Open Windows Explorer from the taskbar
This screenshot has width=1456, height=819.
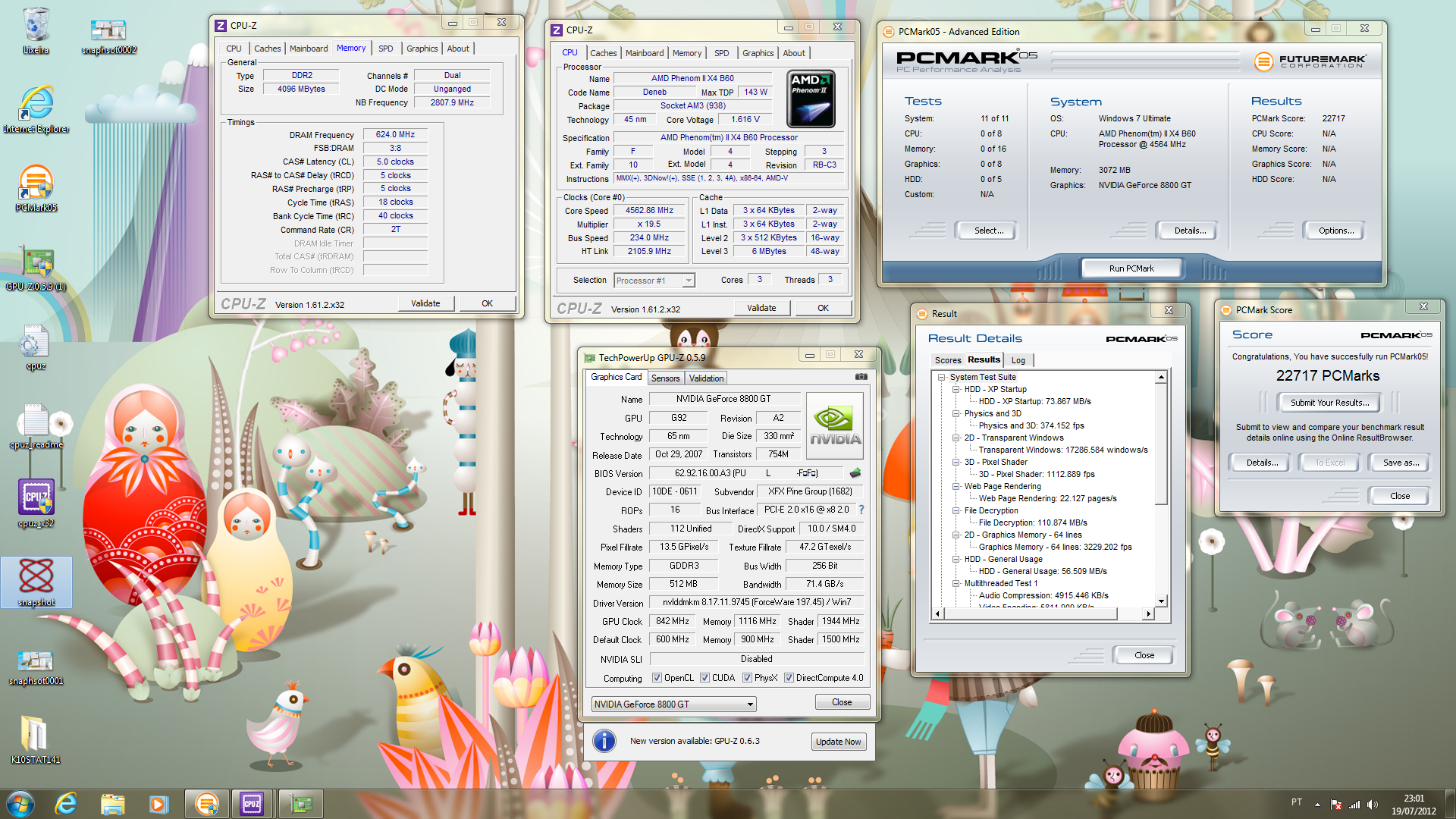coord(112,804)
